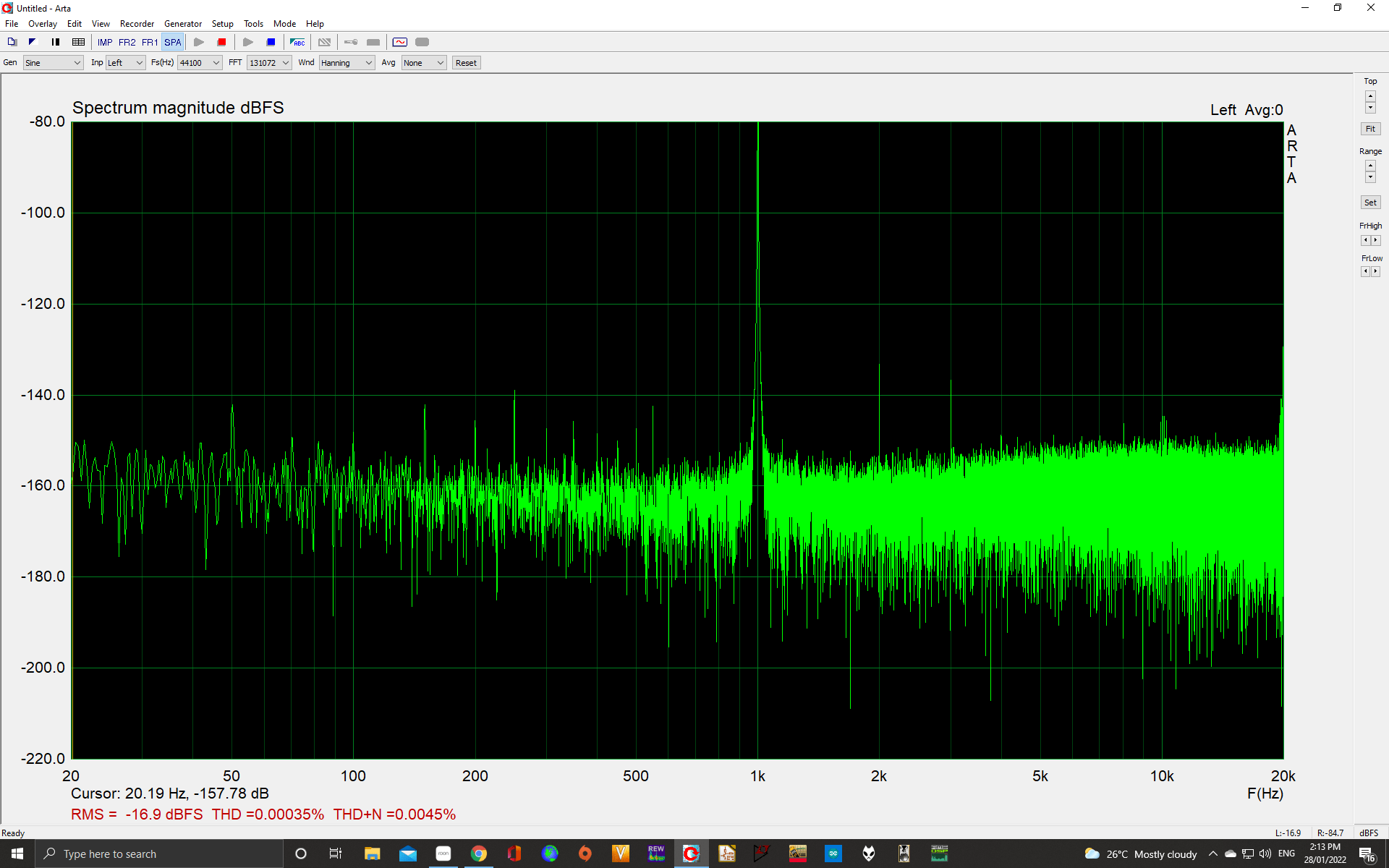Open the Help menu
This screenshot has width=1389, height=868.
315,24
